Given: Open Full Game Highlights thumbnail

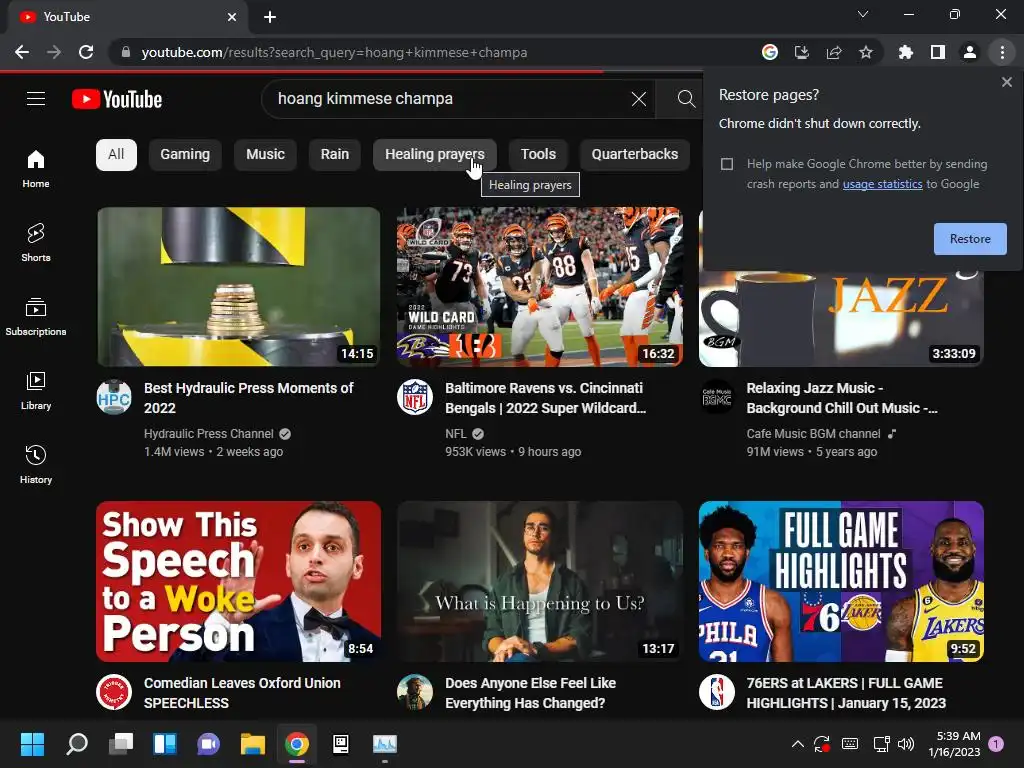Looking at the screenshot, I should point(841,581).
